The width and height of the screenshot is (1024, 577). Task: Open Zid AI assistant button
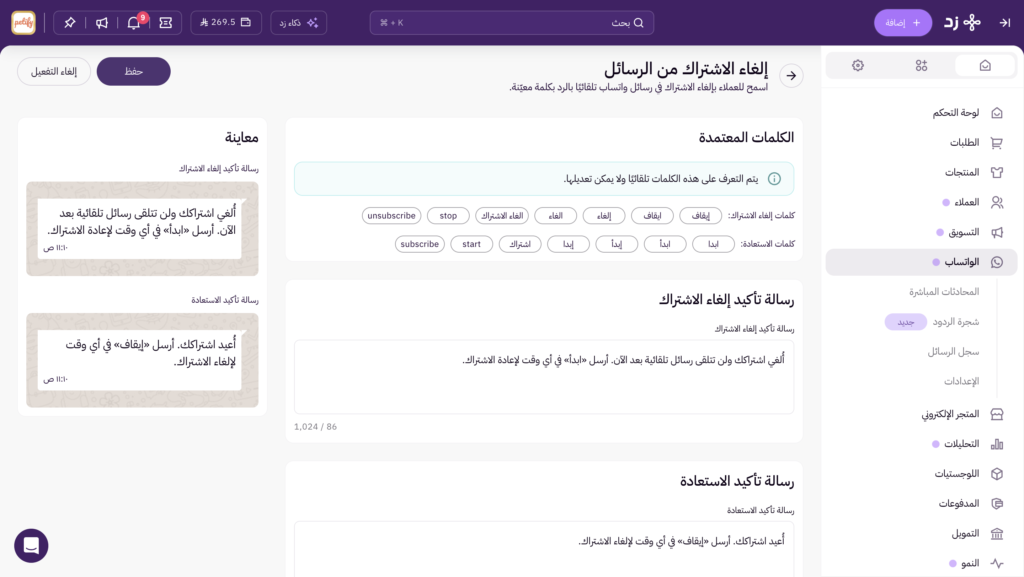[298, 23]
